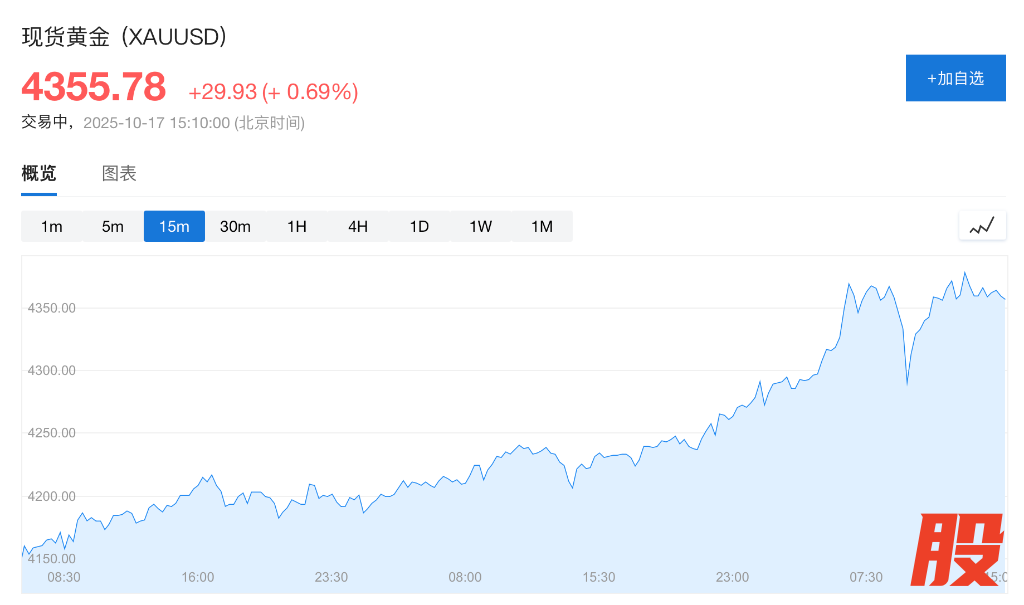The image size is (1024, 605).
Task: Switch to the 1W weekly interval
Action: [481, 226]
